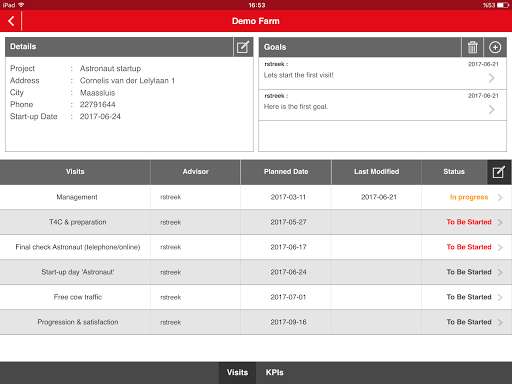Add a new goal with plus icon
The image size is (512, 384).
[495, 47]
